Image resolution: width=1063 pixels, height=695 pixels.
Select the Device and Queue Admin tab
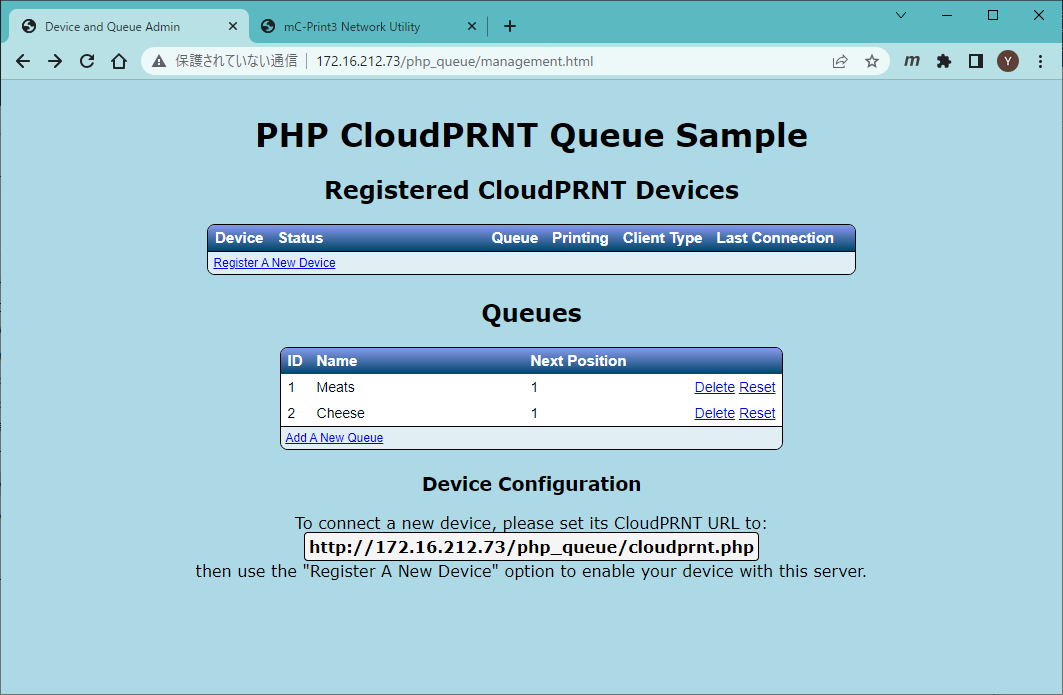pyautogui.click(x=112, y=27)
